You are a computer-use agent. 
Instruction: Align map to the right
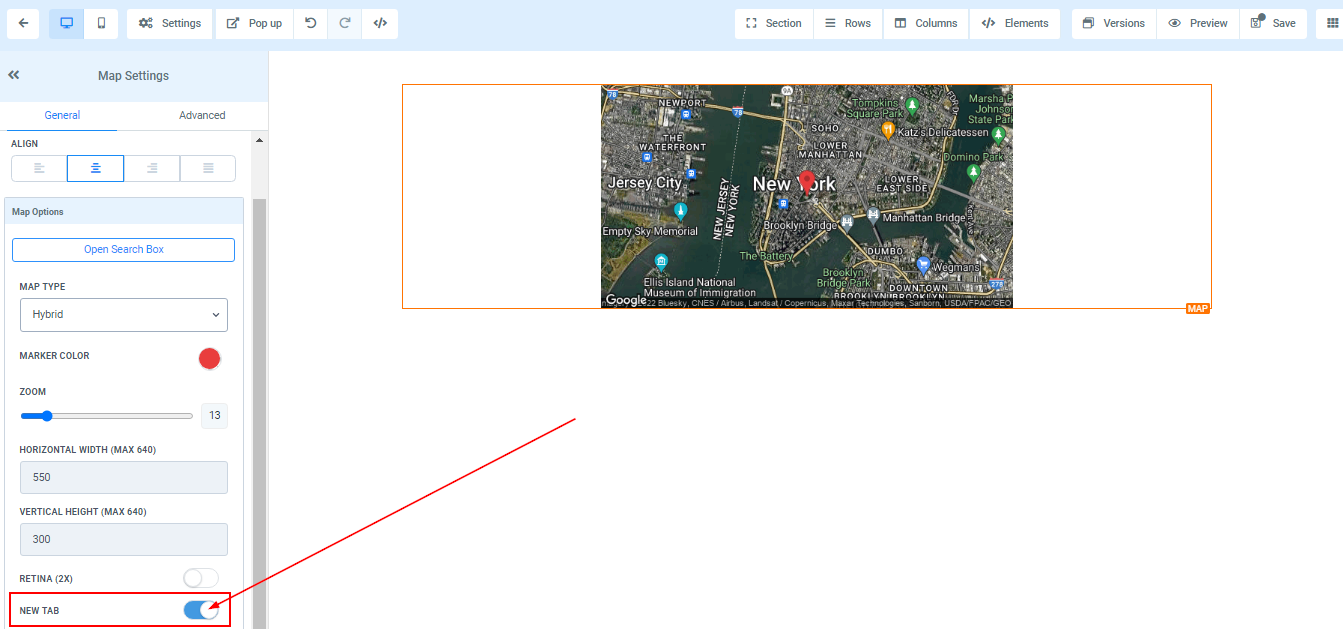pos(152,168)
